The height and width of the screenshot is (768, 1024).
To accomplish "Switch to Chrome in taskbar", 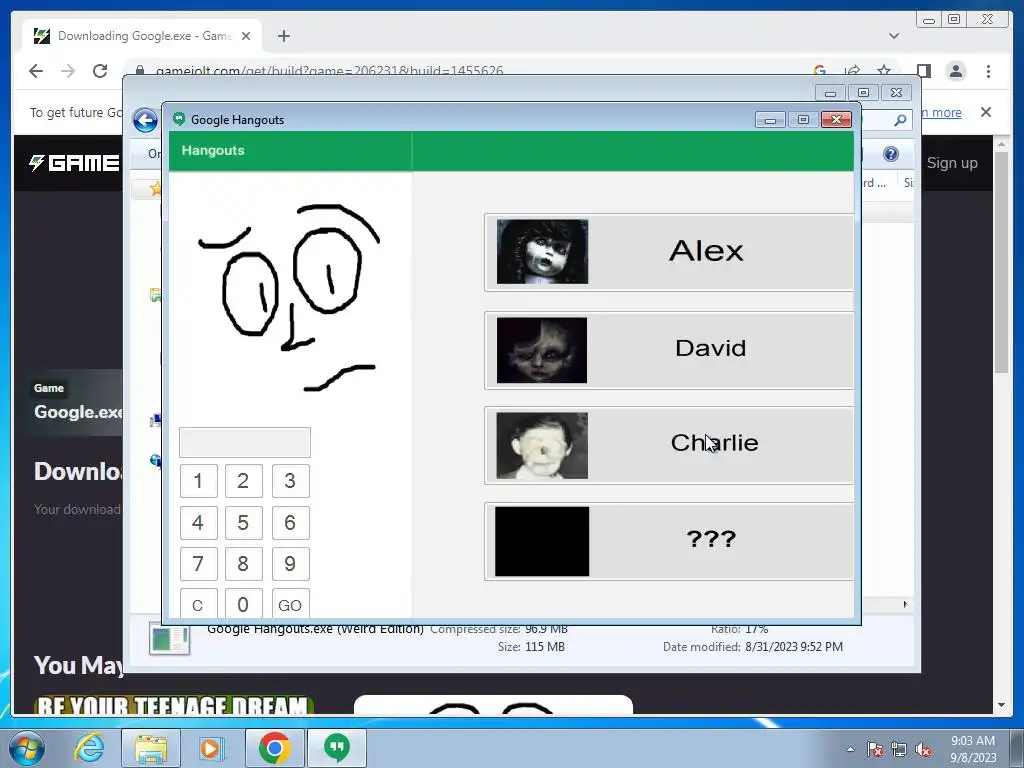I will 275,748.
